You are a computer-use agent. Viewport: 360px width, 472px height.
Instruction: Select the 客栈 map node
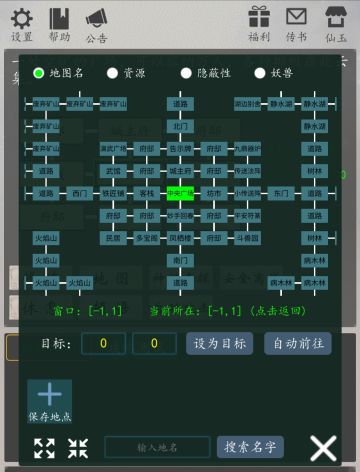coord(147,193)
